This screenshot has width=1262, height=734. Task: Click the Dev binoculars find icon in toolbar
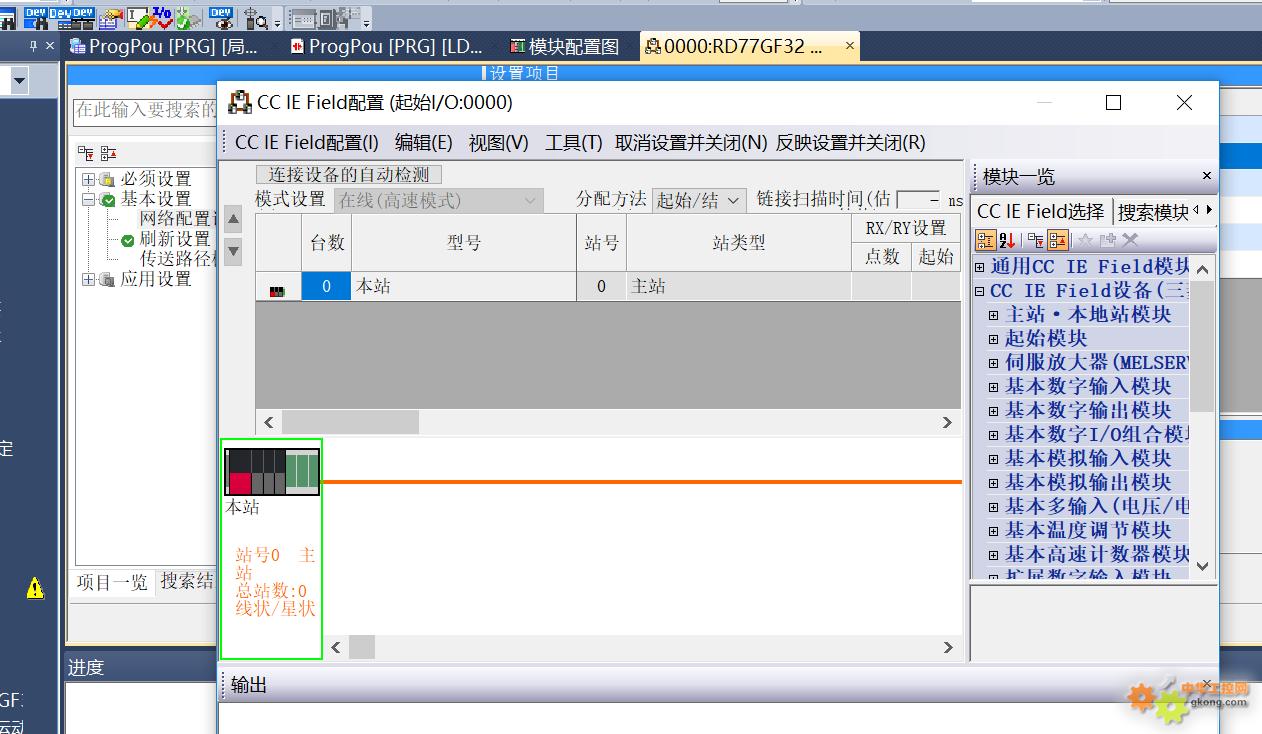click(35, 17)
